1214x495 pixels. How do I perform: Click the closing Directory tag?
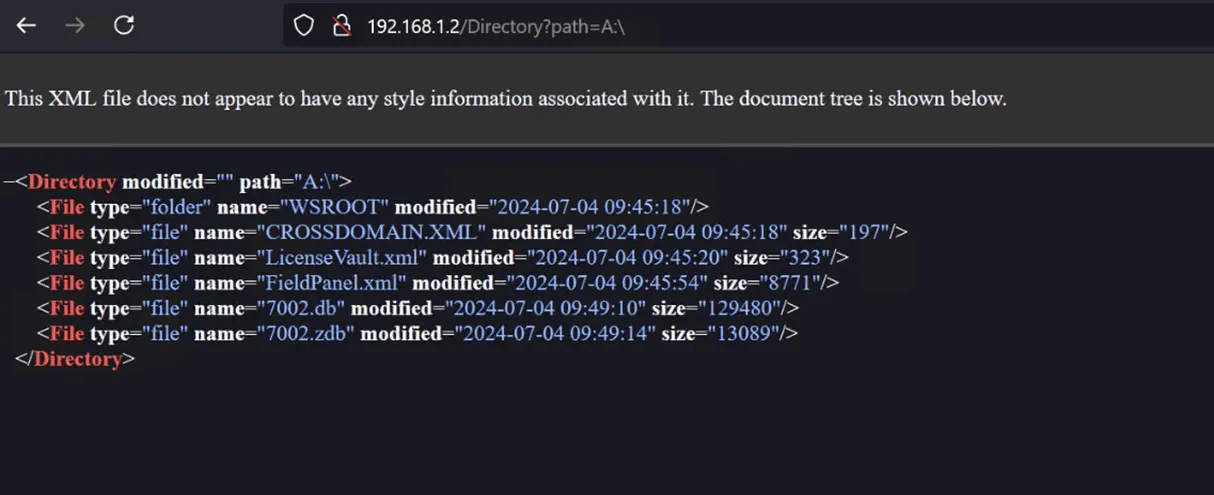click(77, 359)
